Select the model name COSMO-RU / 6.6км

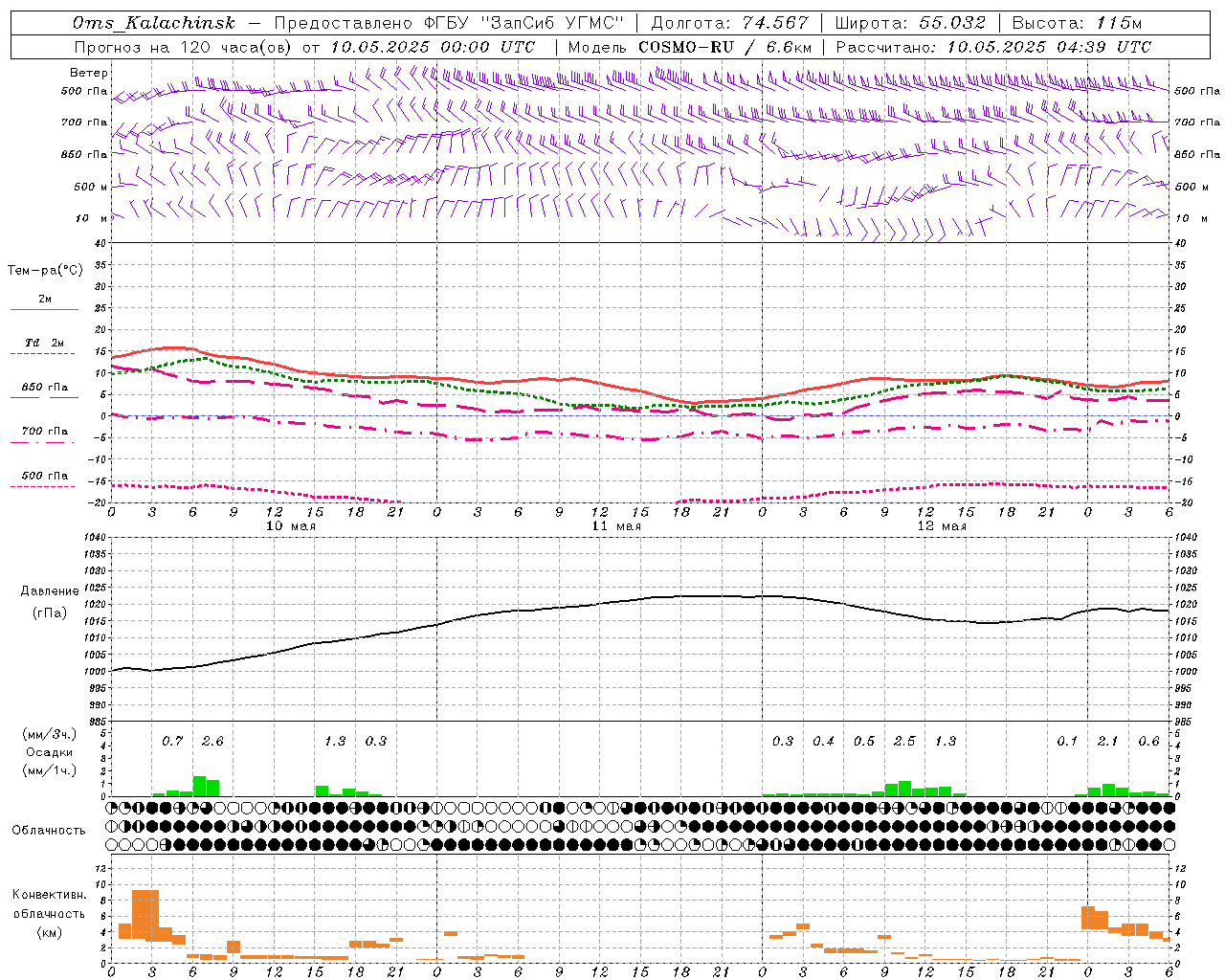point(725,47)
